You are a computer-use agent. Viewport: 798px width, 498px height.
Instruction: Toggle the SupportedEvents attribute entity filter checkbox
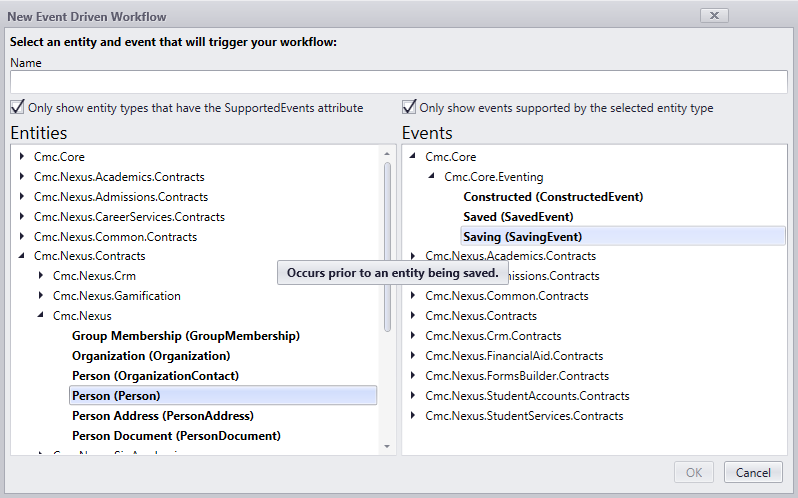(x=18, y=108)
